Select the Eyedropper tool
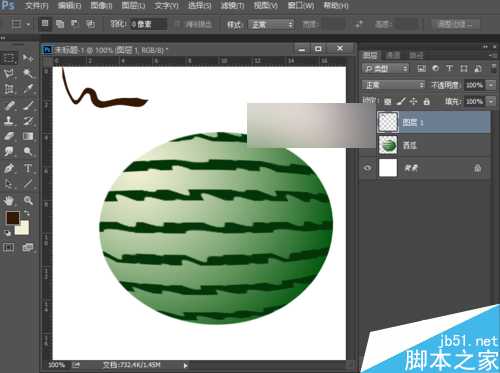The width and height of the screenshot is (500, 373). (28, 89)
